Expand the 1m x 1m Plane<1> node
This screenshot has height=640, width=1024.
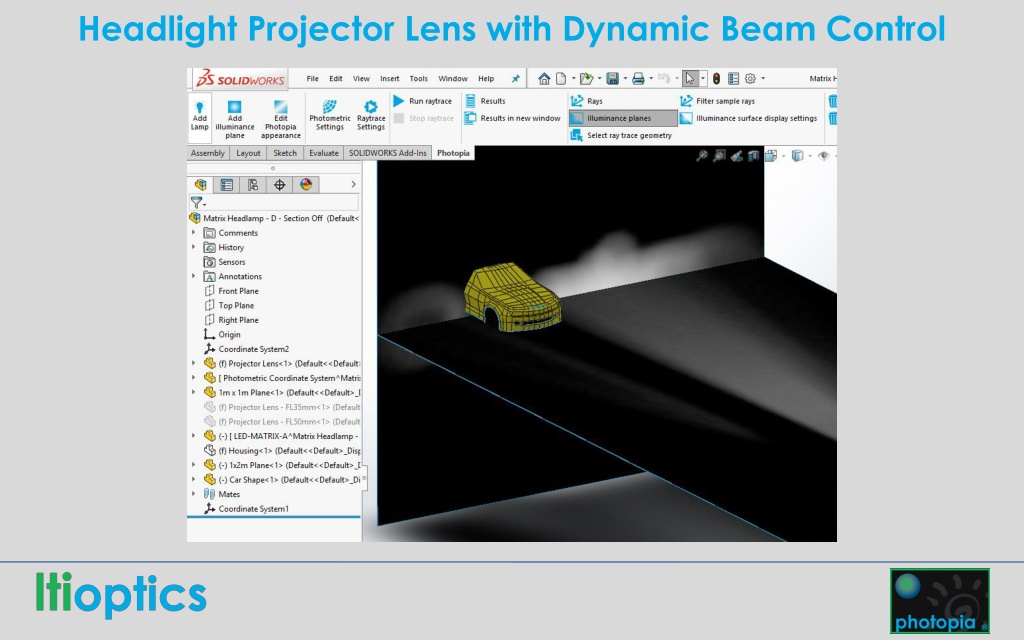coord(193,392)
